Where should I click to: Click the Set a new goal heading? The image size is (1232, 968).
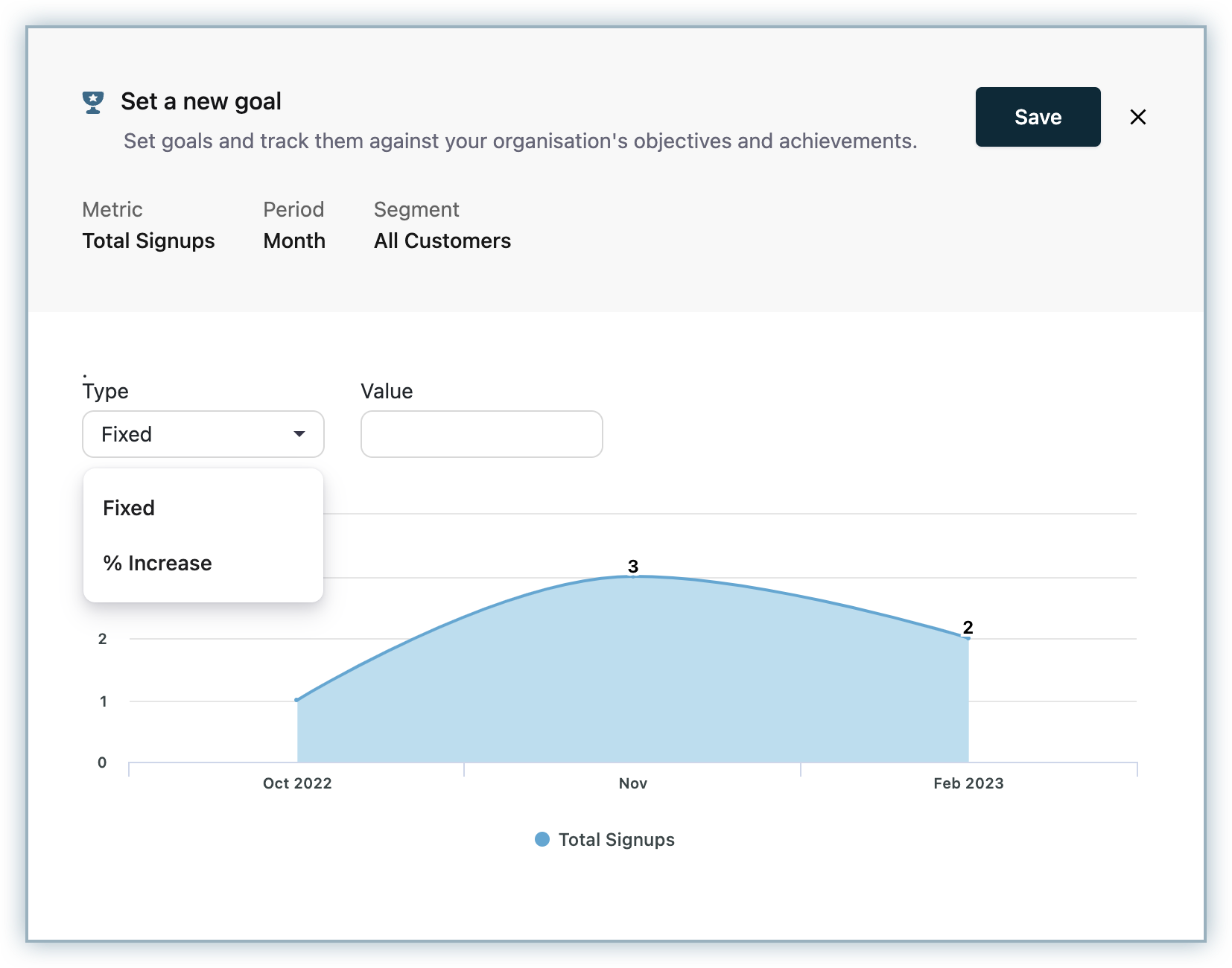pos(201,101)
